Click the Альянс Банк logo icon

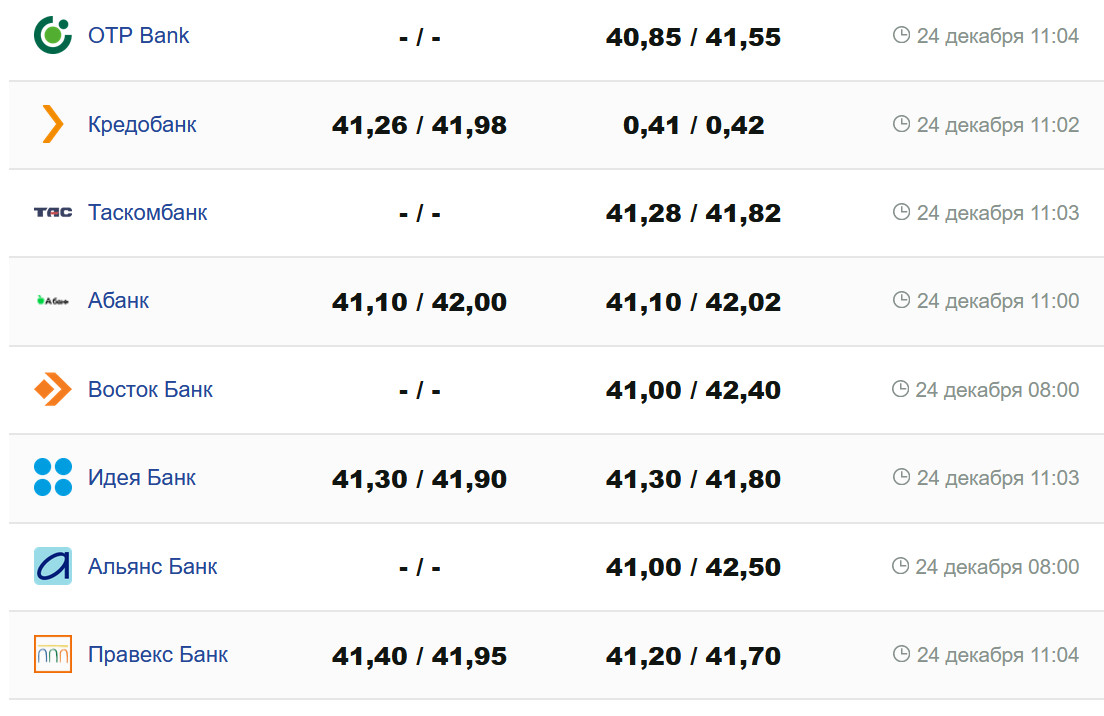click(x=53, y=566)
